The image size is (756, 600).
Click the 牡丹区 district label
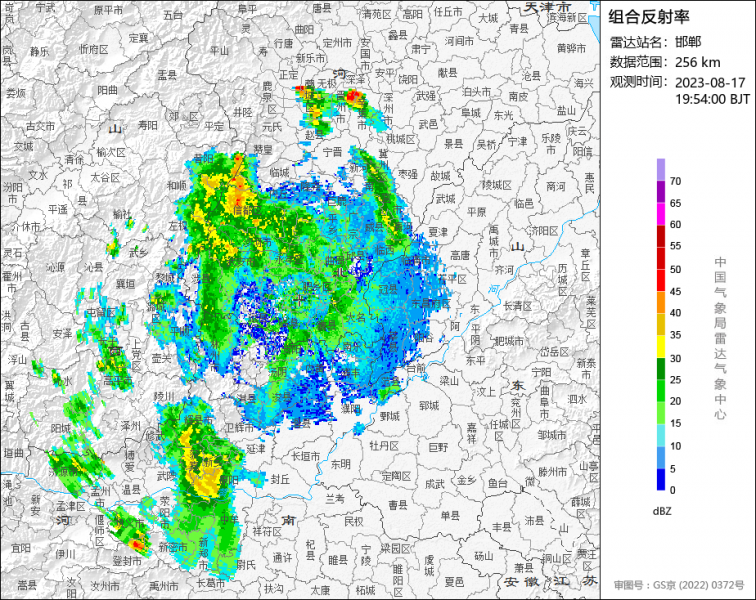(x=384, y=444)
